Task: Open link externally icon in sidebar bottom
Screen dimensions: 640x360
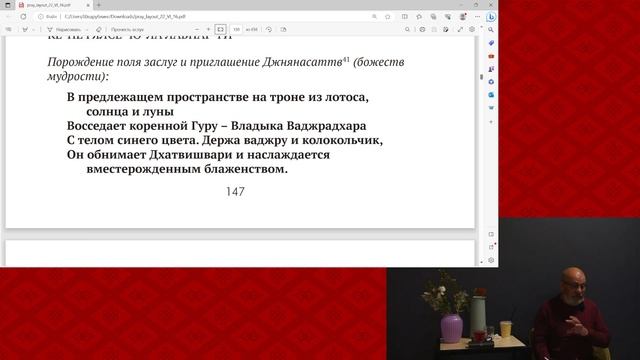Action: 491,247
